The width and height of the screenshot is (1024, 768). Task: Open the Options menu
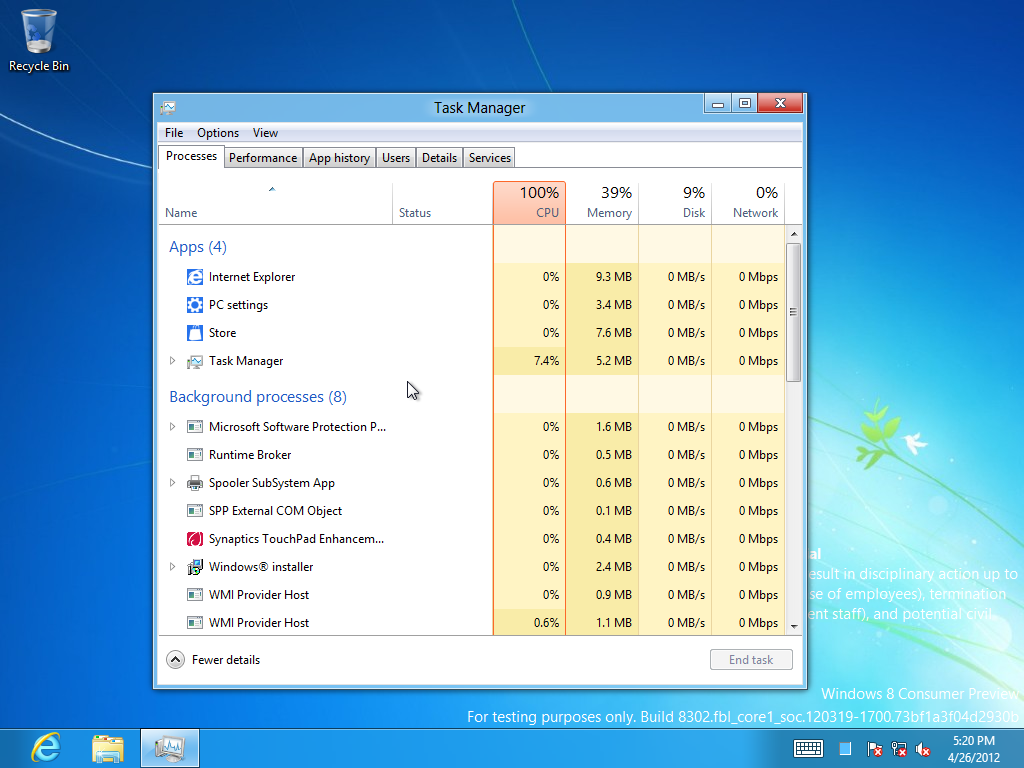coord(218,133)
